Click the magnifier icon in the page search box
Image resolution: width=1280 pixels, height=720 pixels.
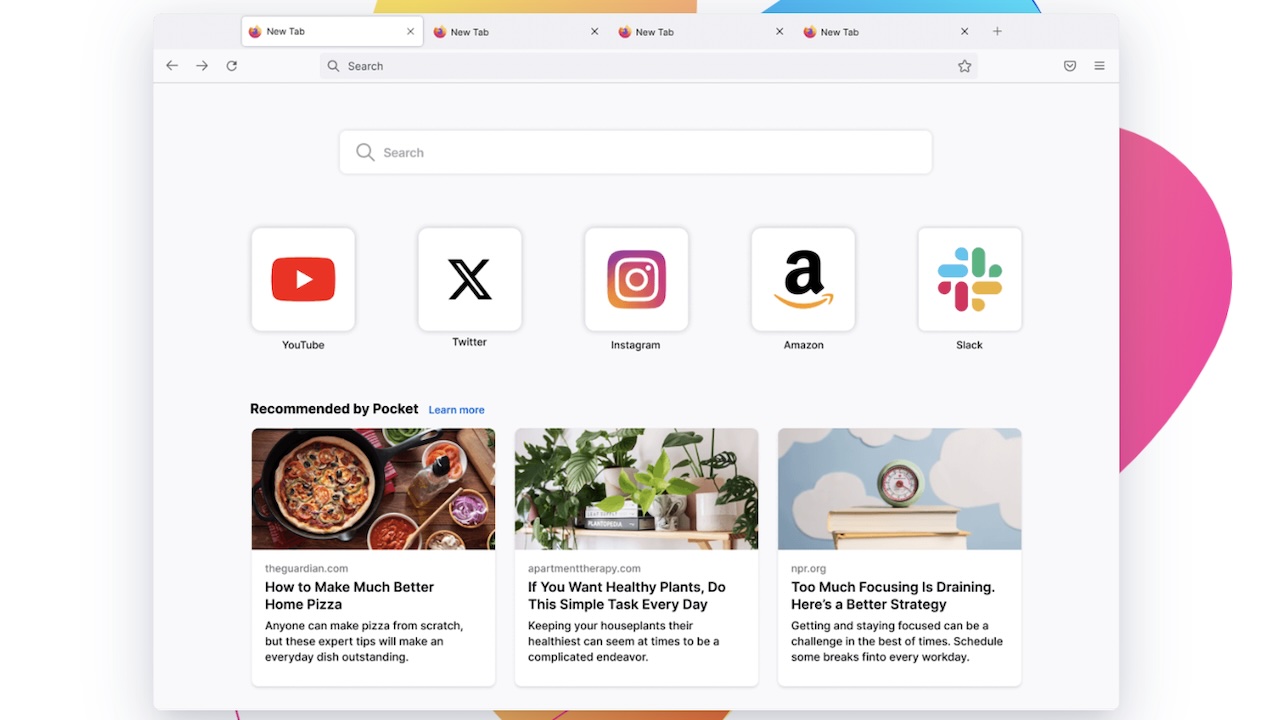[x=366, y=152]
